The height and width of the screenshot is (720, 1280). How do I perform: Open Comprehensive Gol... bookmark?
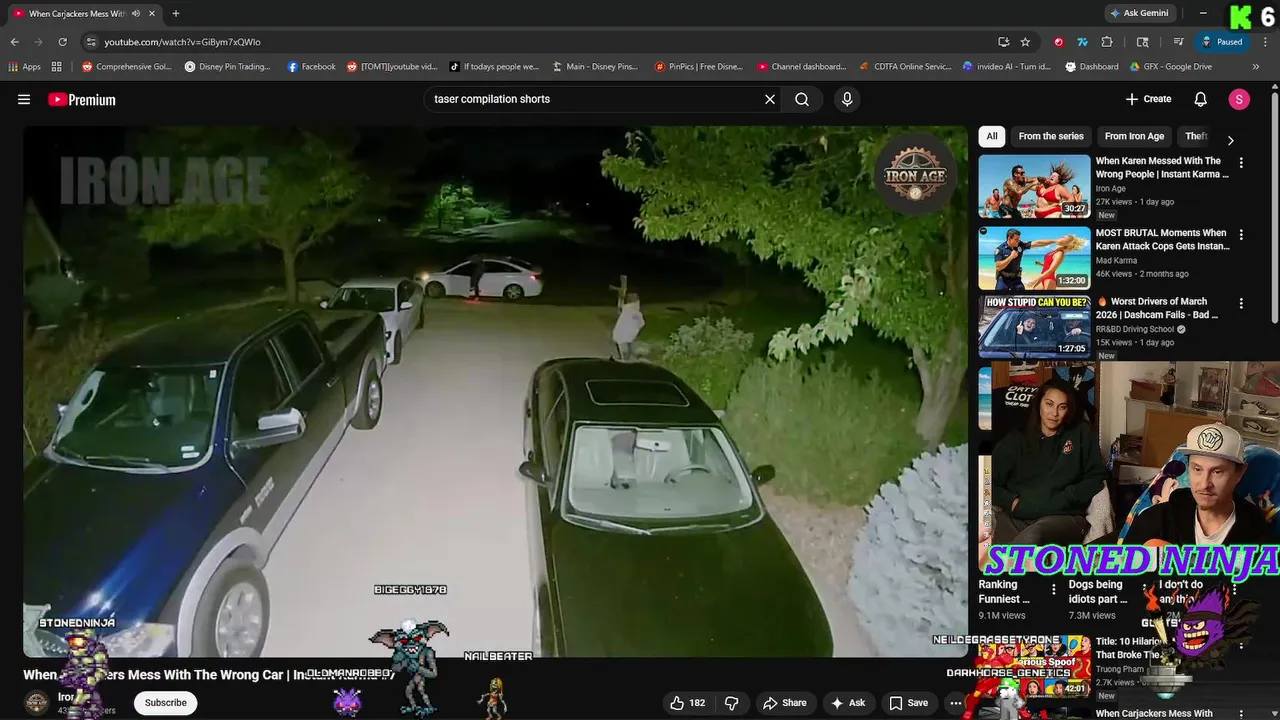(127, 67)
